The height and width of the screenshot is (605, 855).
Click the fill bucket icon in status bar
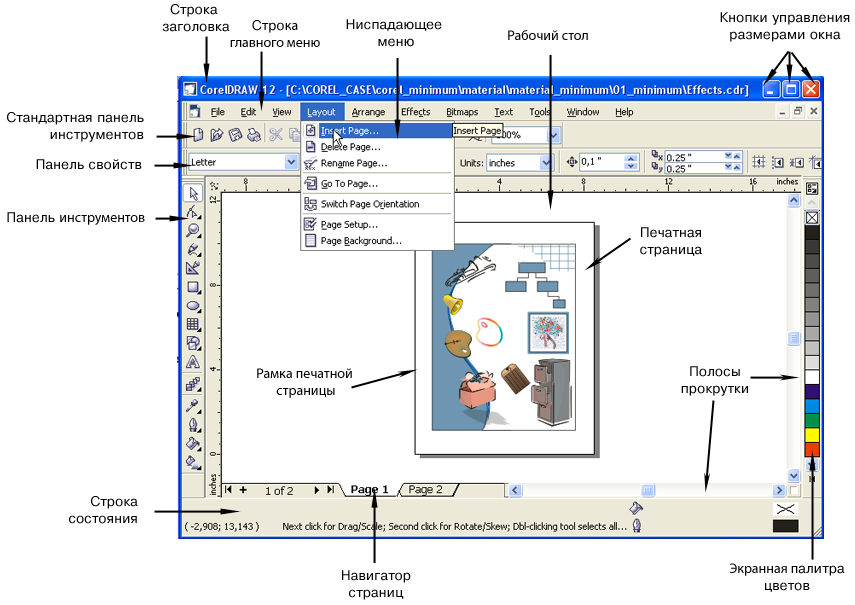coord(636,508)
